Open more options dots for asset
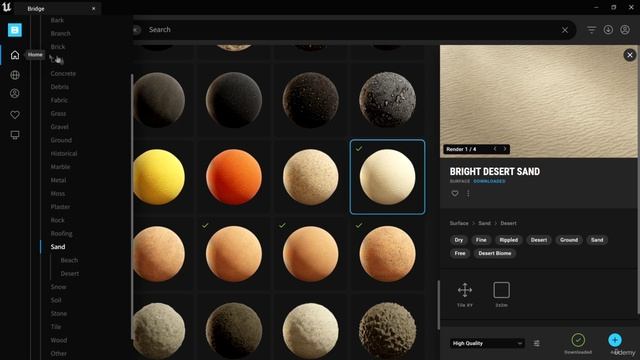This screenshot has width=640, height=360. pos(468,193)
